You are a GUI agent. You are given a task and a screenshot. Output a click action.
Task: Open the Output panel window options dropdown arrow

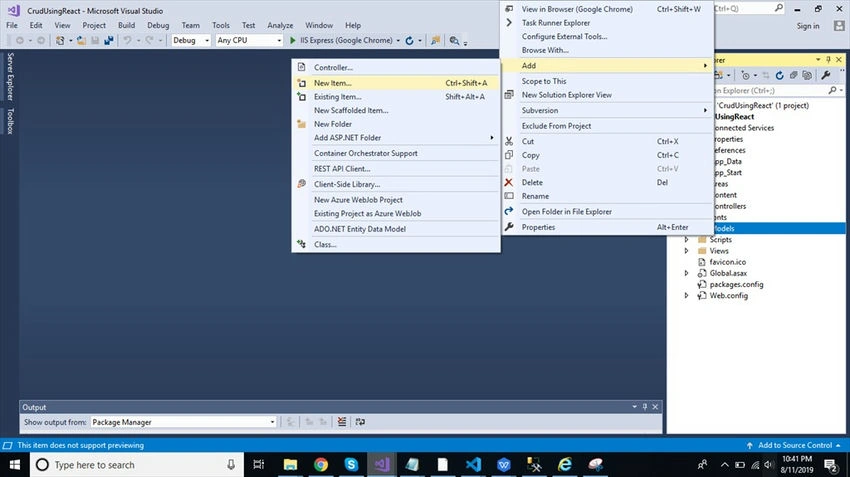[x=634, y=407]
